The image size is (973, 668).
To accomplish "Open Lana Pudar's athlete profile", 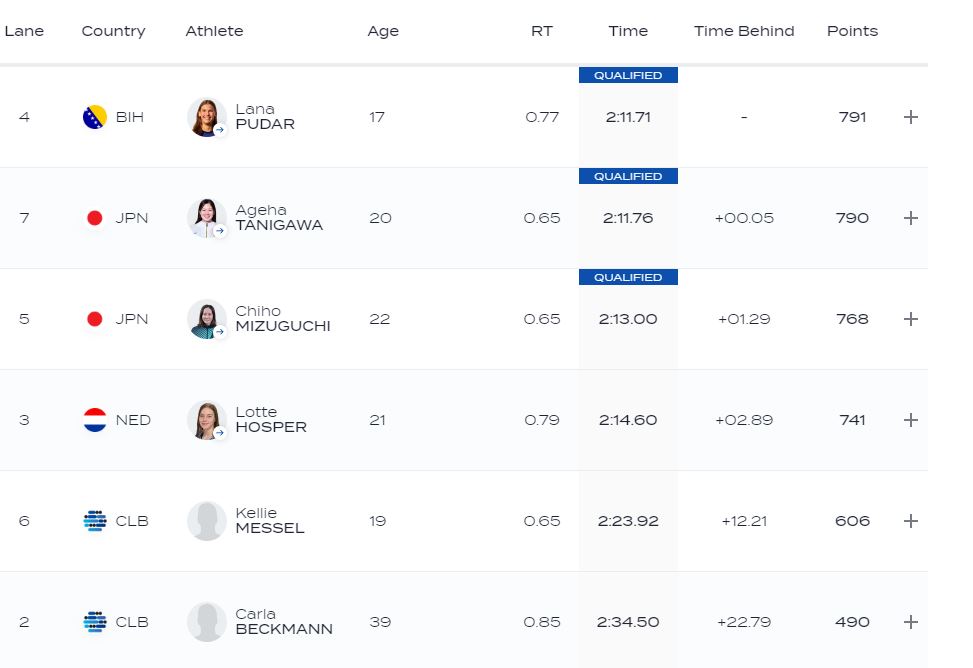I will [264, 117].
